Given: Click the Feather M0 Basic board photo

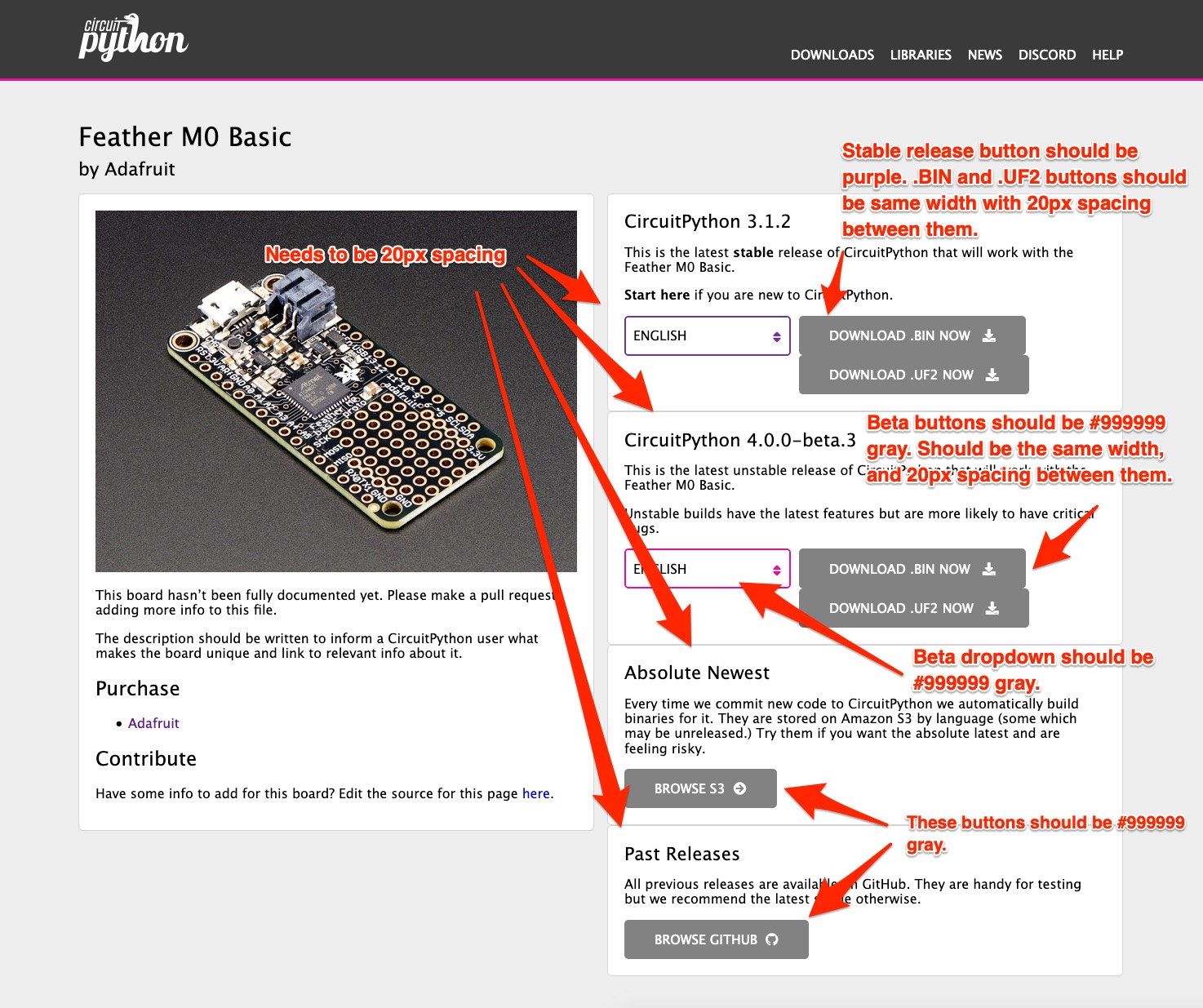Looking at the screenshot, I should point(336,391).
